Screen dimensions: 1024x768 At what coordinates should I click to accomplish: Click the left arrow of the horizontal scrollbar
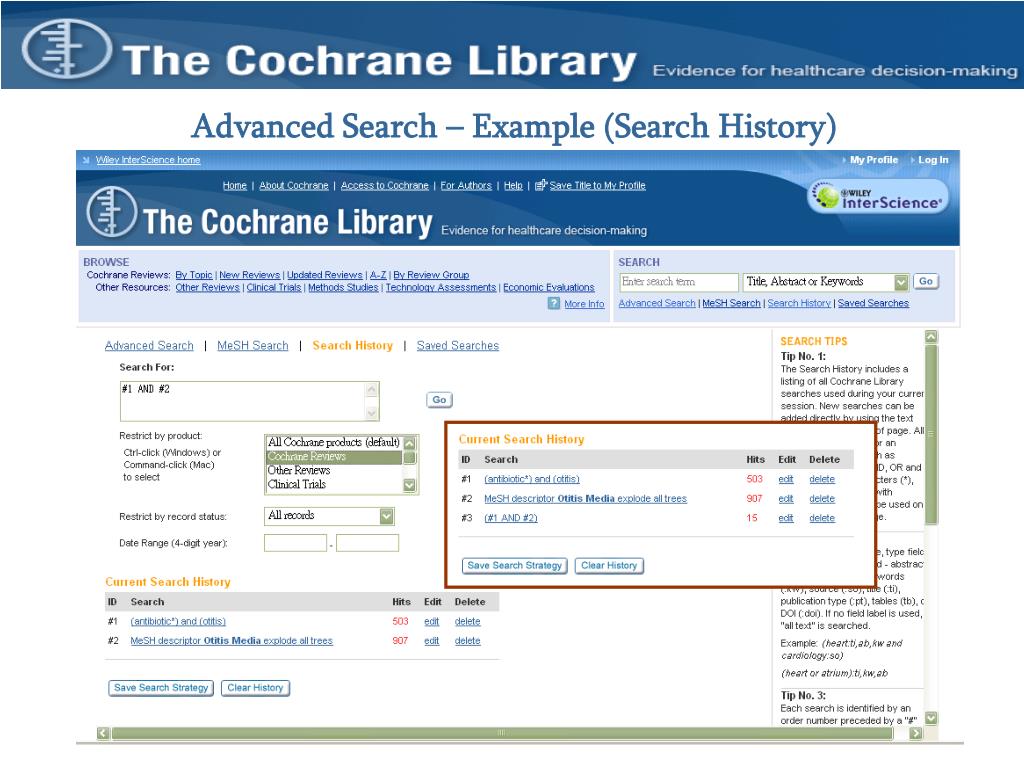click(x=103, y=733)
